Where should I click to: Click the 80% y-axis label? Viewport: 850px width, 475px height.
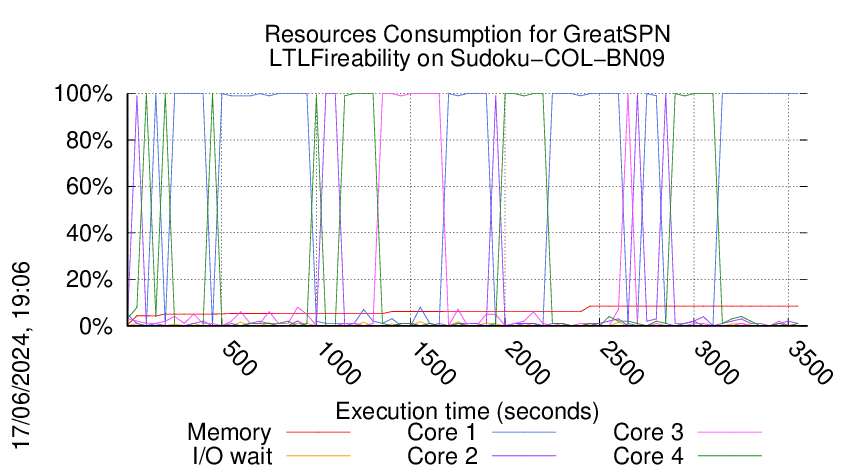[89, 140]
